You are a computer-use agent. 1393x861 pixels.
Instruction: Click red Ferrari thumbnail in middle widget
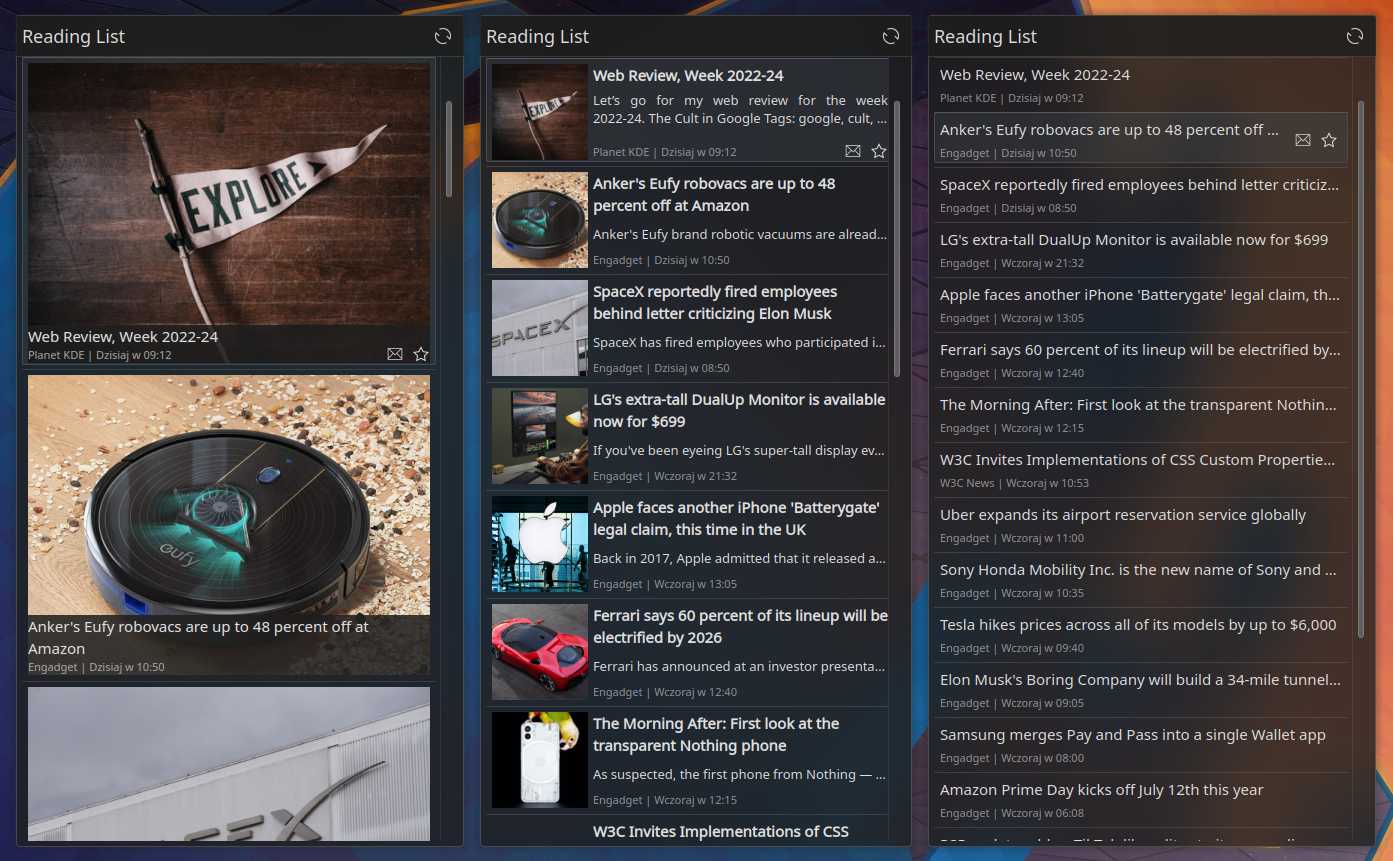click(540, 652)
